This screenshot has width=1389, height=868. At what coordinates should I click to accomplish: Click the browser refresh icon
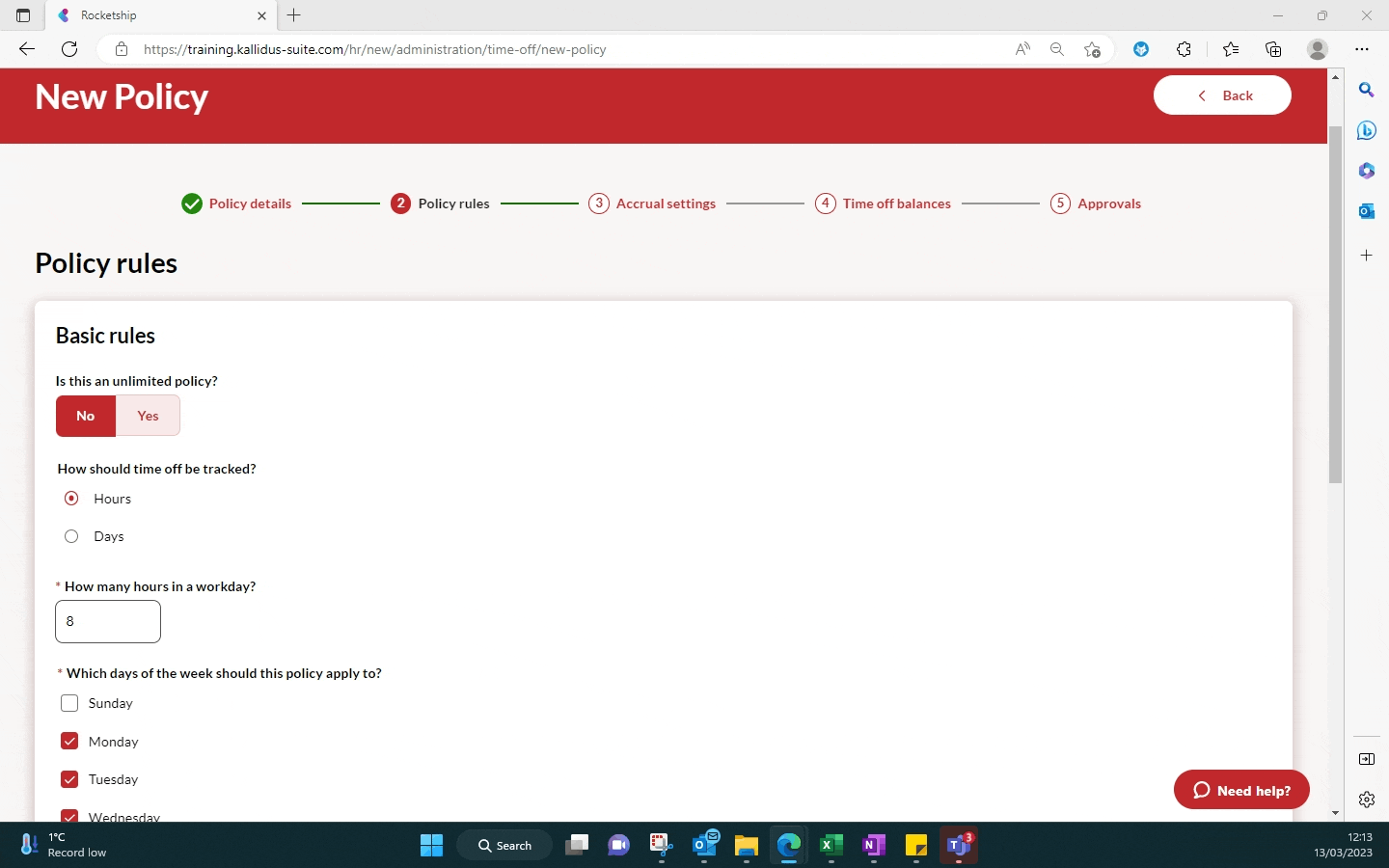(x=69, y=49)
